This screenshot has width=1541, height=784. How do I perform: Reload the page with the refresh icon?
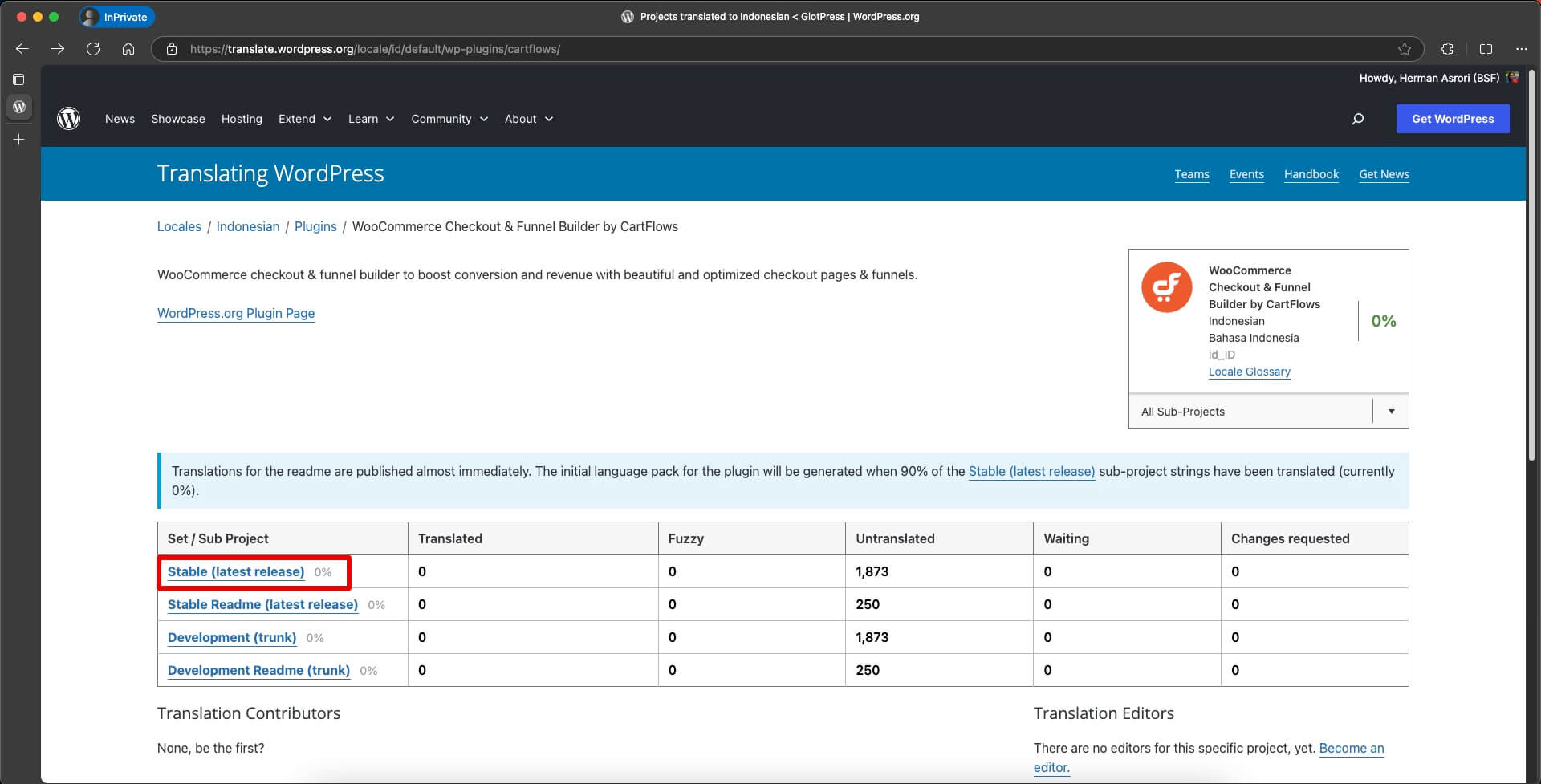pyautogui.click(x=93, y=49)
